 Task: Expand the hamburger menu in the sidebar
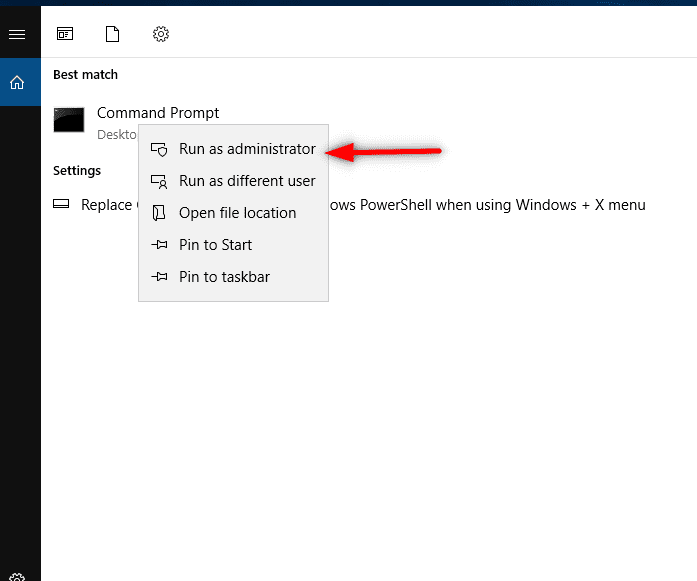tap(16, 34)
